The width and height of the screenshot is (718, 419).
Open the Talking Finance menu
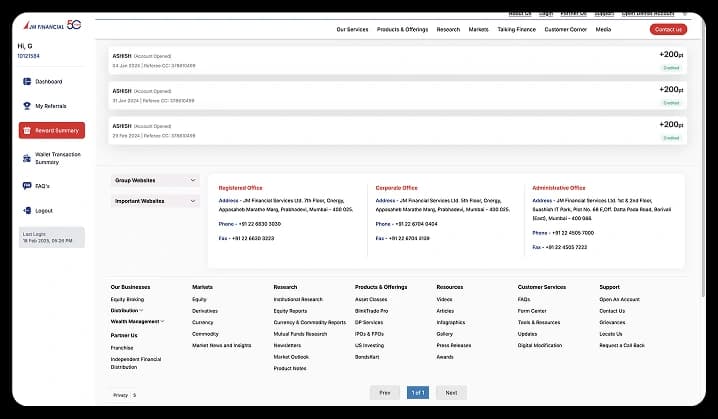coord(517,29)
